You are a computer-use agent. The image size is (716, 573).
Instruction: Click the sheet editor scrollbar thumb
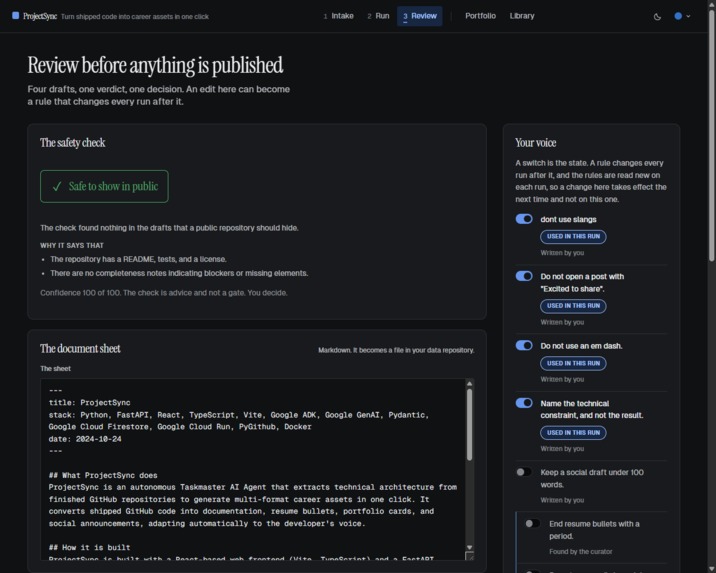(469, 425)
